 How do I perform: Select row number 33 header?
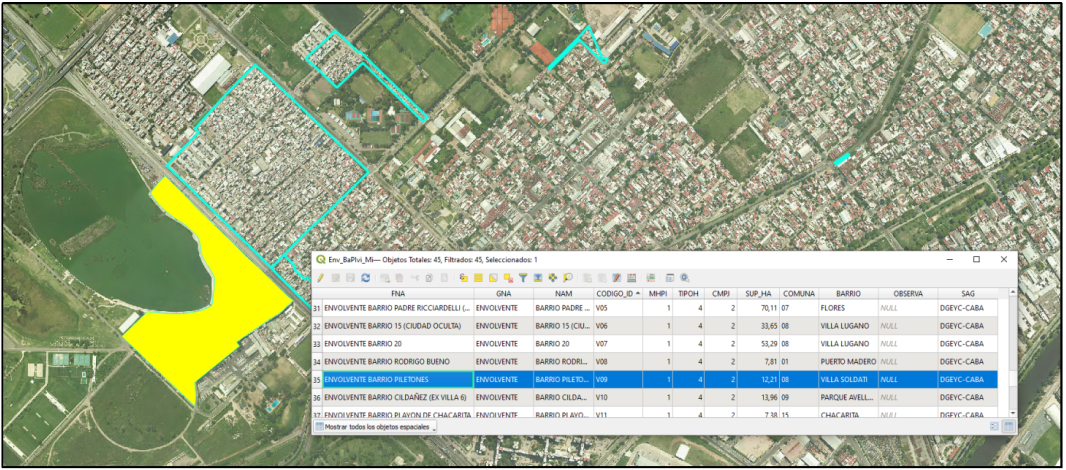click(317, 343)
